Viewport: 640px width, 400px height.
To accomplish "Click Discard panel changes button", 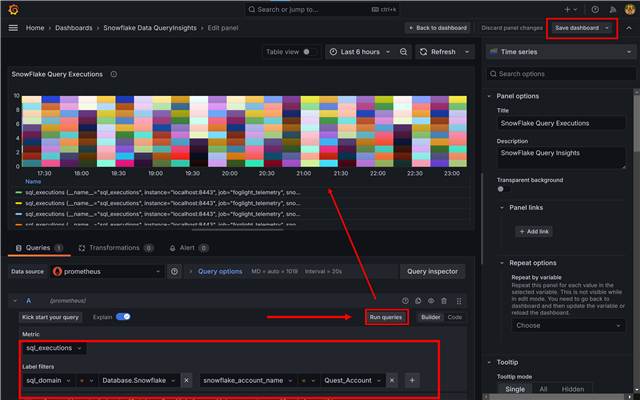I will [512, 28].
